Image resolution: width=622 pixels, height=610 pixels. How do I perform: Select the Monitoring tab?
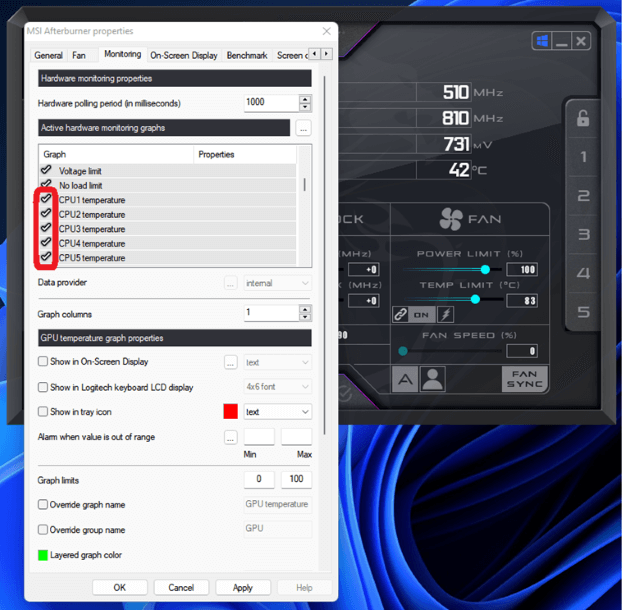123,54
